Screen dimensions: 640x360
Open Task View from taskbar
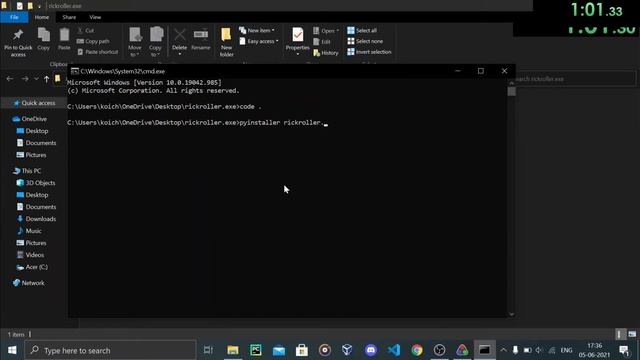pyautogui.click(x=208, y=350)
